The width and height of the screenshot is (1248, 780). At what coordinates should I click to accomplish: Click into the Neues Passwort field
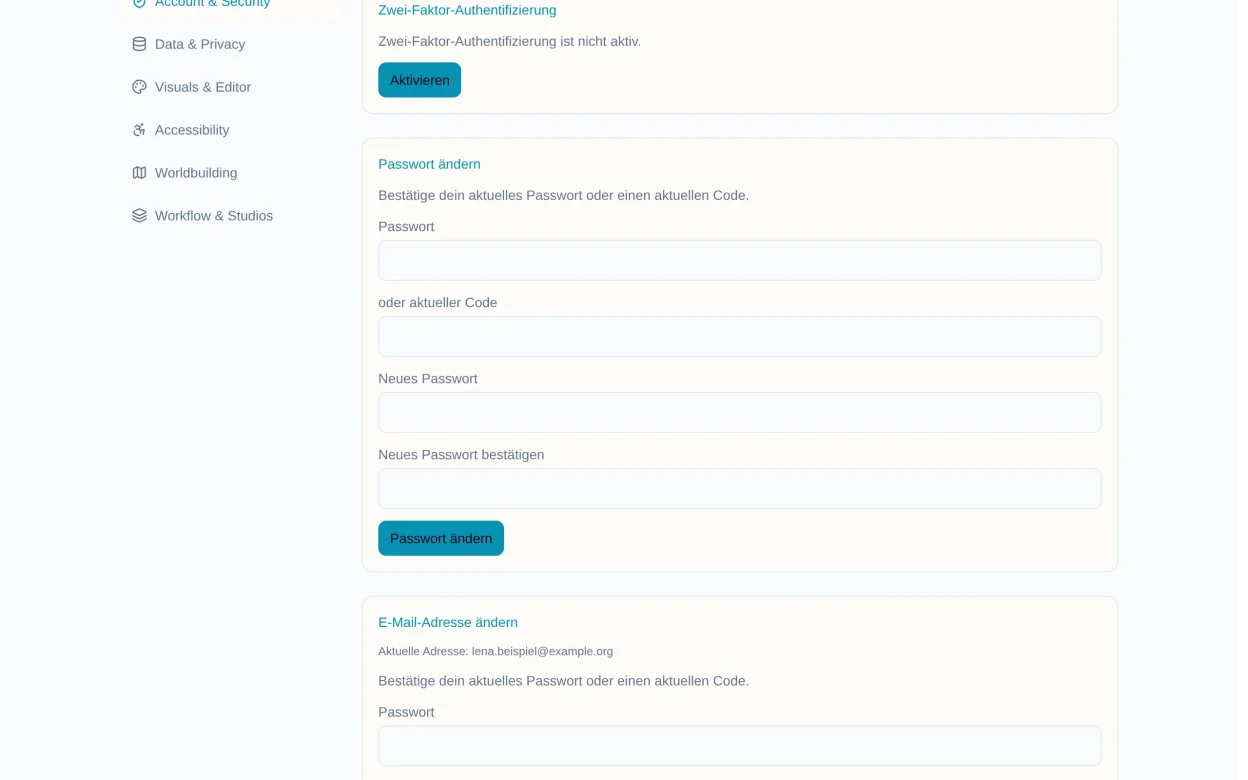740,412
